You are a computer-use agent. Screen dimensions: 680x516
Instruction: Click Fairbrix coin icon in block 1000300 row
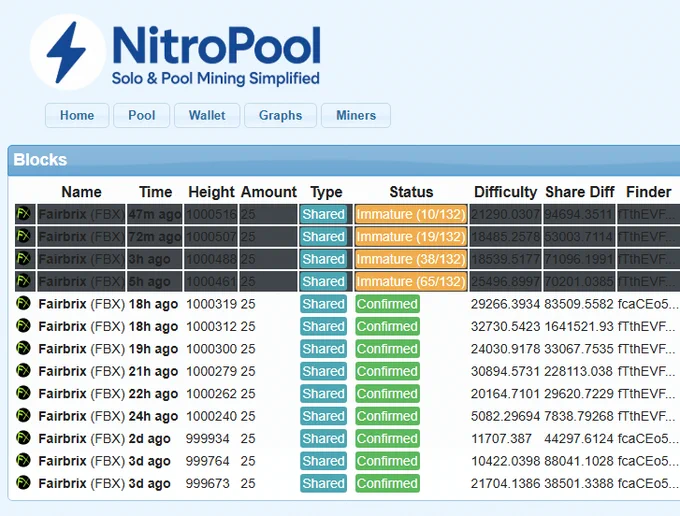[23, 348]
